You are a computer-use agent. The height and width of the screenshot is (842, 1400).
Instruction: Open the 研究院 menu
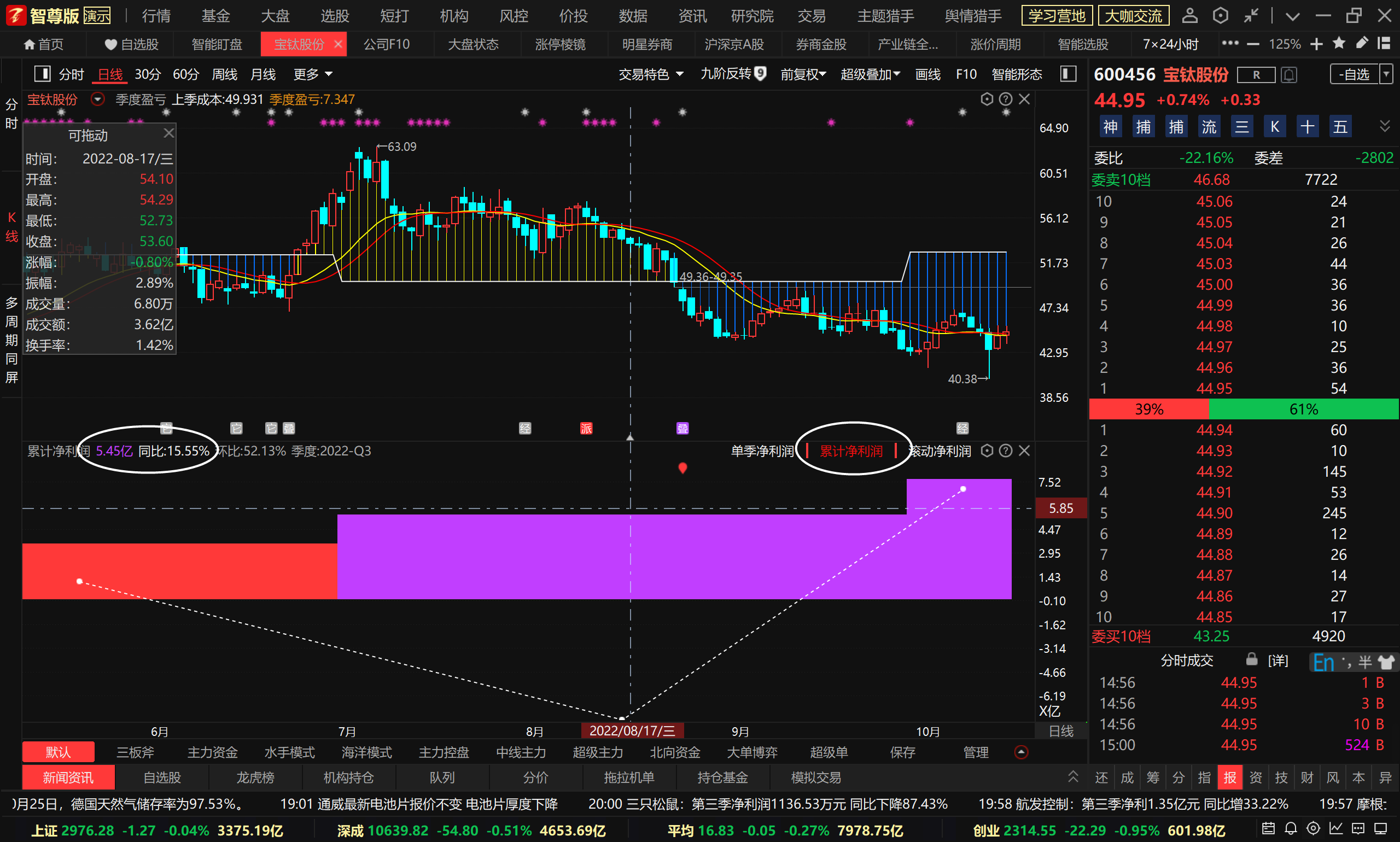tap(752, 15)
